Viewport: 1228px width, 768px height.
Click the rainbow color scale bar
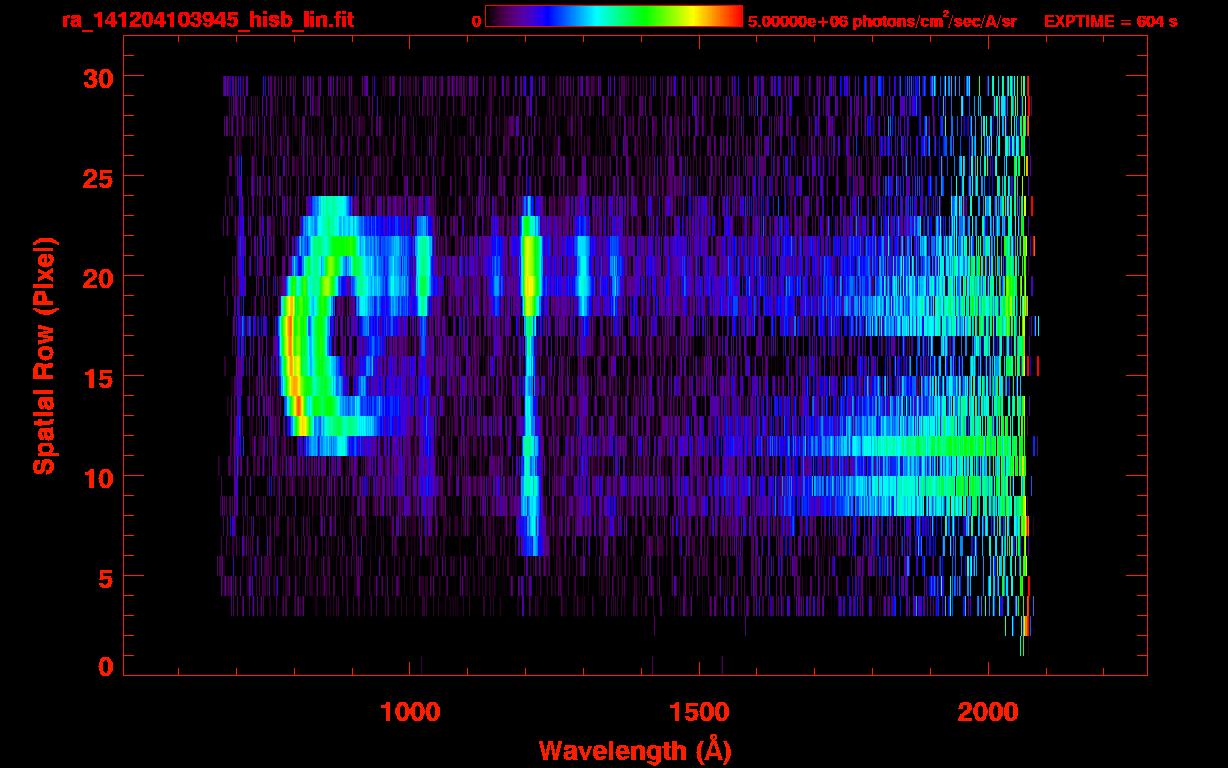click(614, 16)
